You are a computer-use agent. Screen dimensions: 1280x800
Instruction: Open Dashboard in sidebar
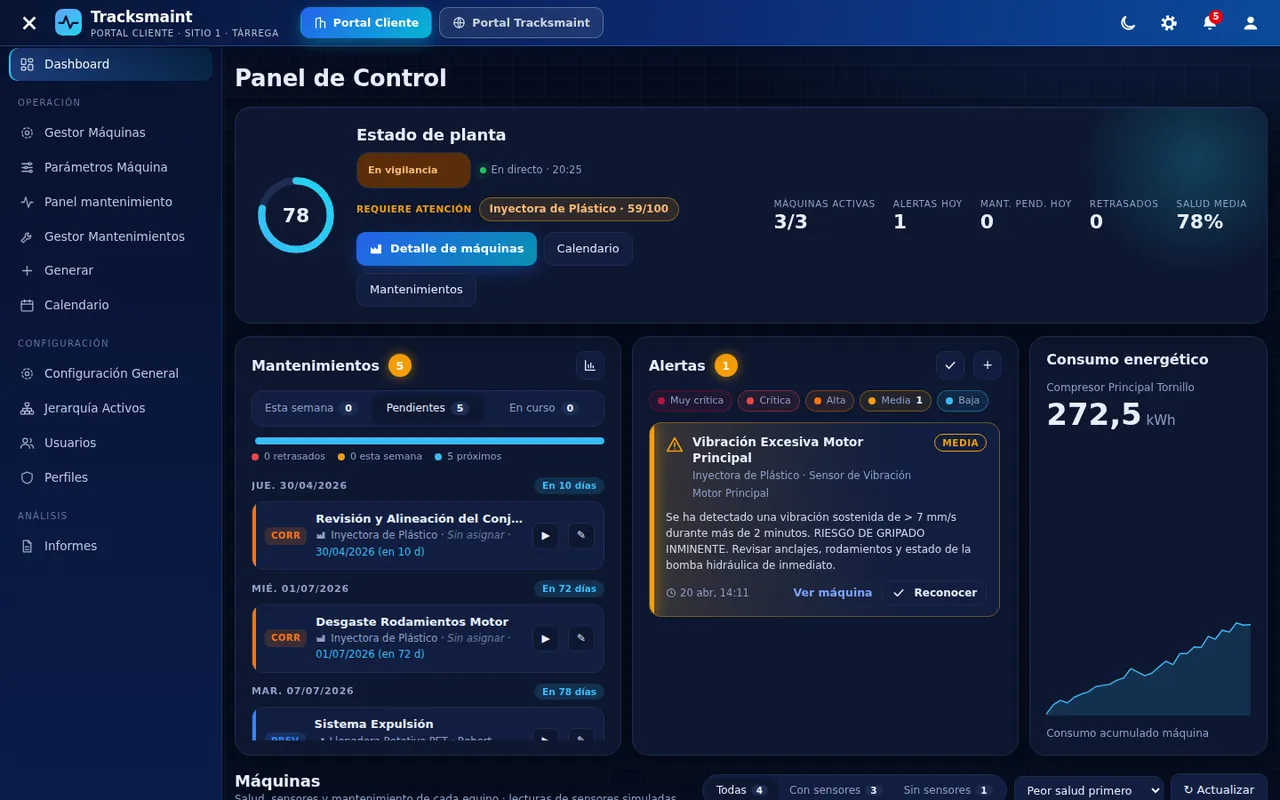[111, 64]
